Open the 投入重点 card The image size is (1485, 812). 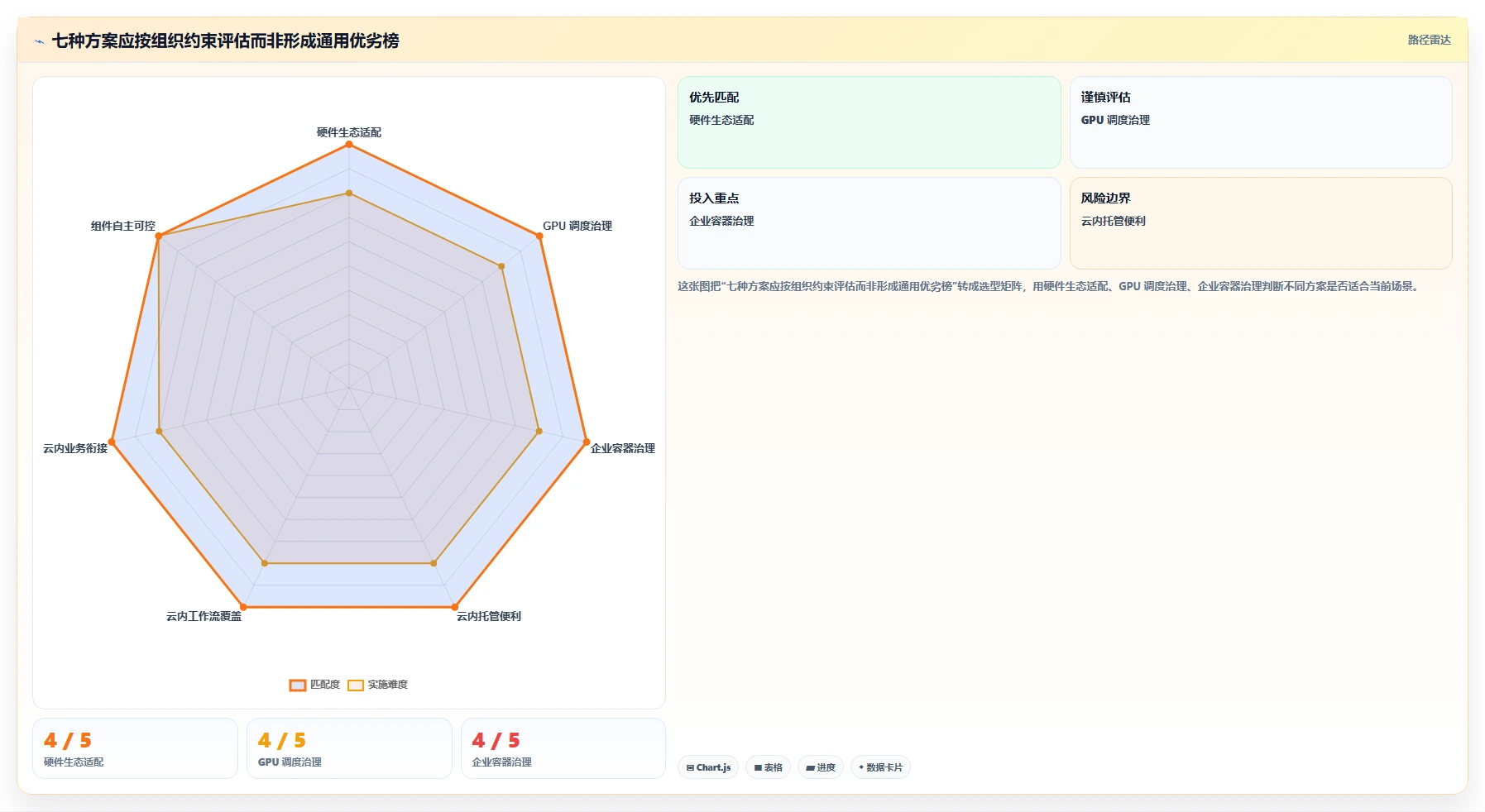[869, 223]
